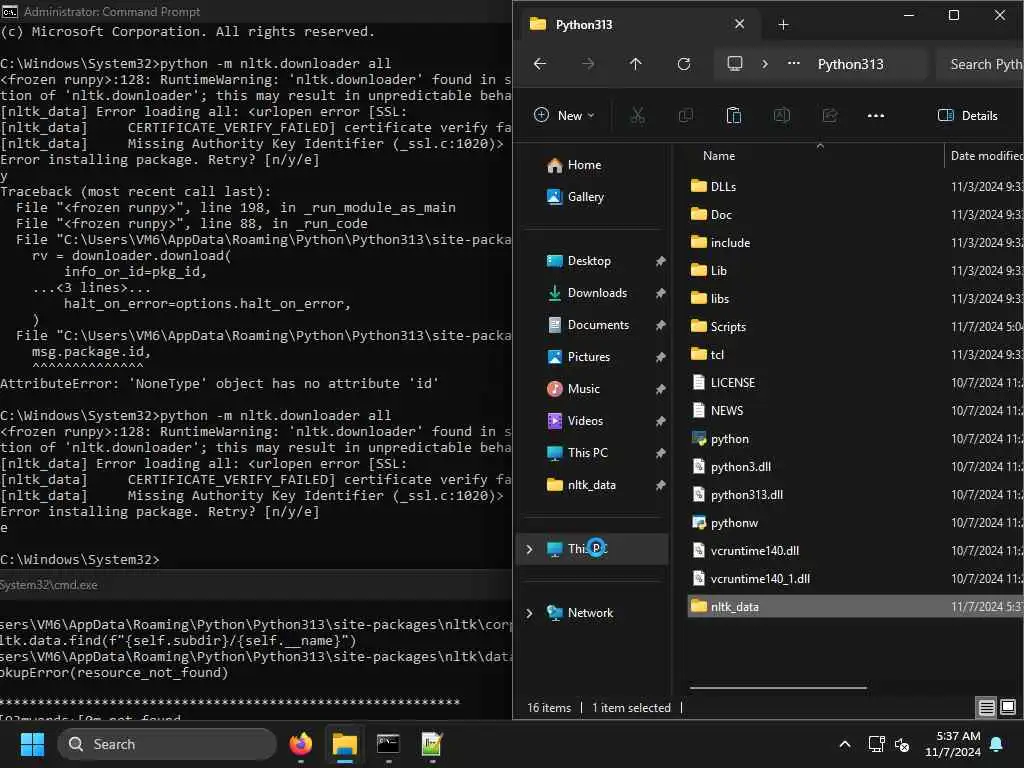Toggle the Details pane
Viewport: 1024px width, 768px height.
[968, 116]
